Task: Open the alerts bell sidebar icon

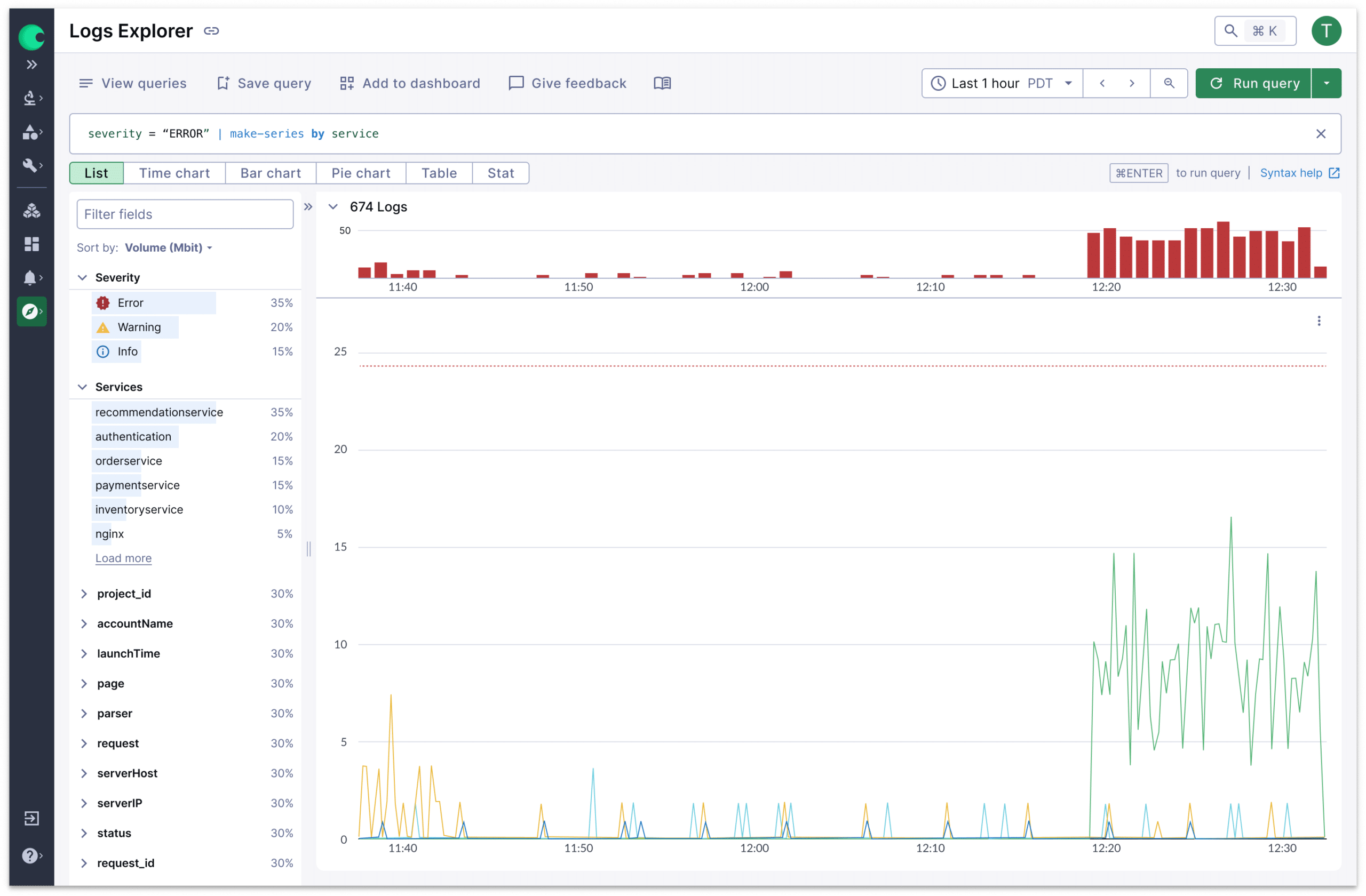Action: pos(31,278)
